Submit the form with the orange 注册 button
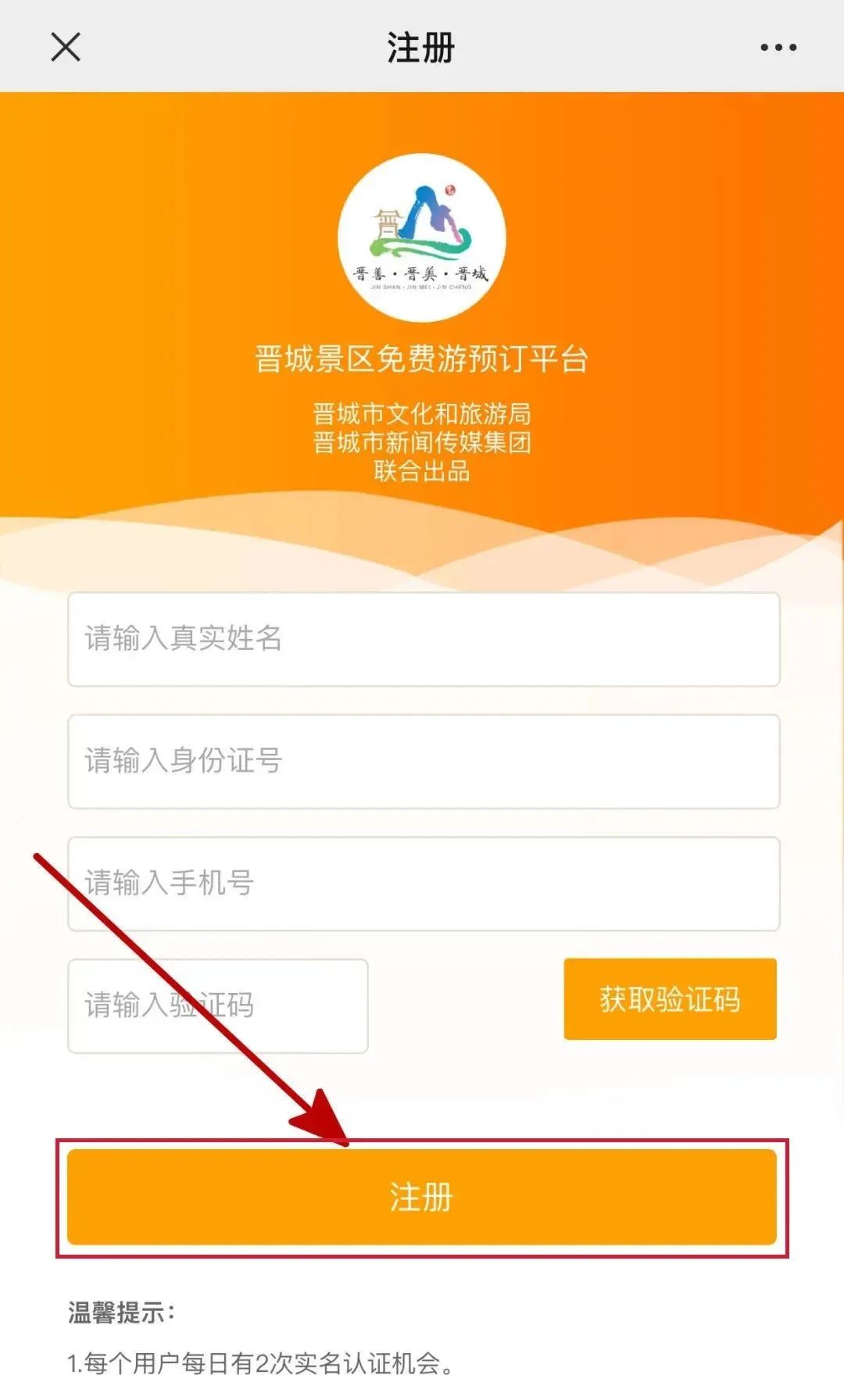The width and height of the screenshot is (844, 1400). 422,1197
